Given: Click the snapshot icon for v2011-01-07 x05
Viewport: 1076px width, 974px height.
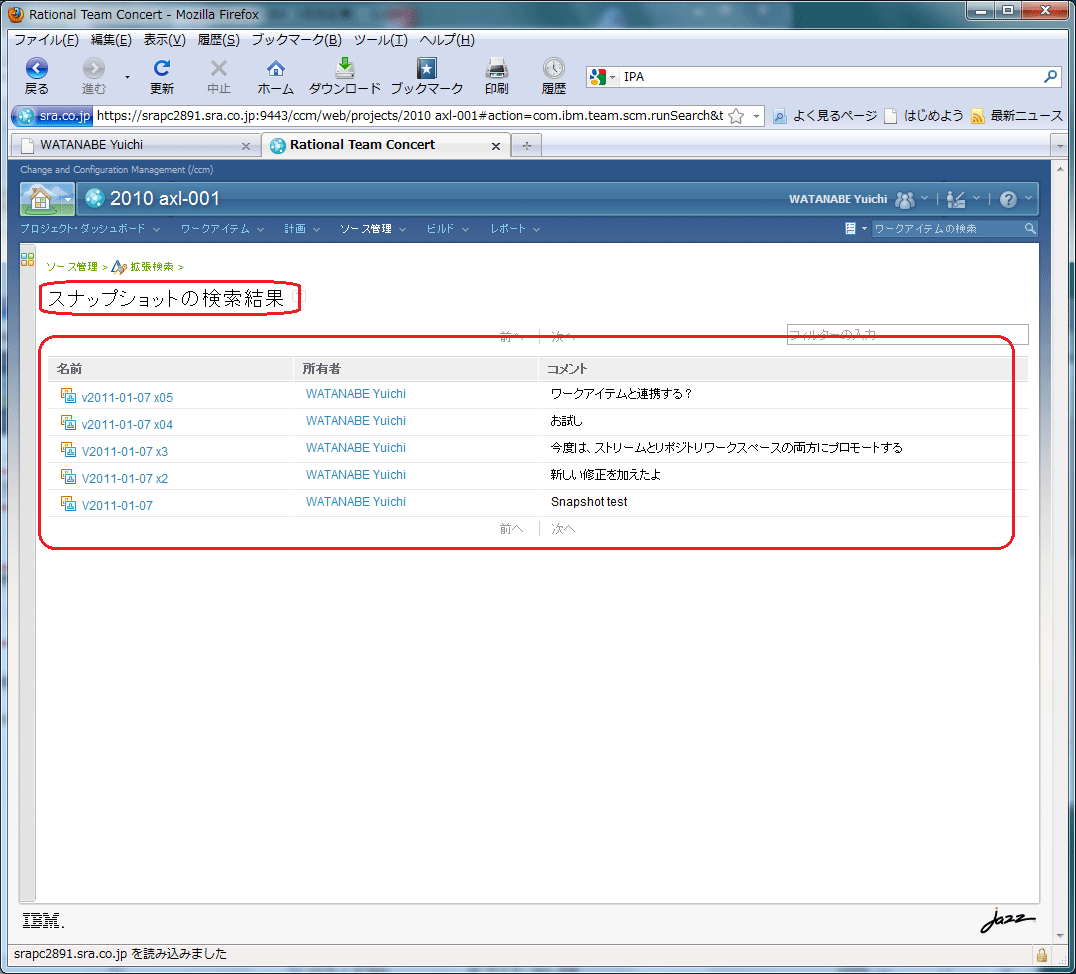Looking at the screenshot, I should click(x=68, y=395).
